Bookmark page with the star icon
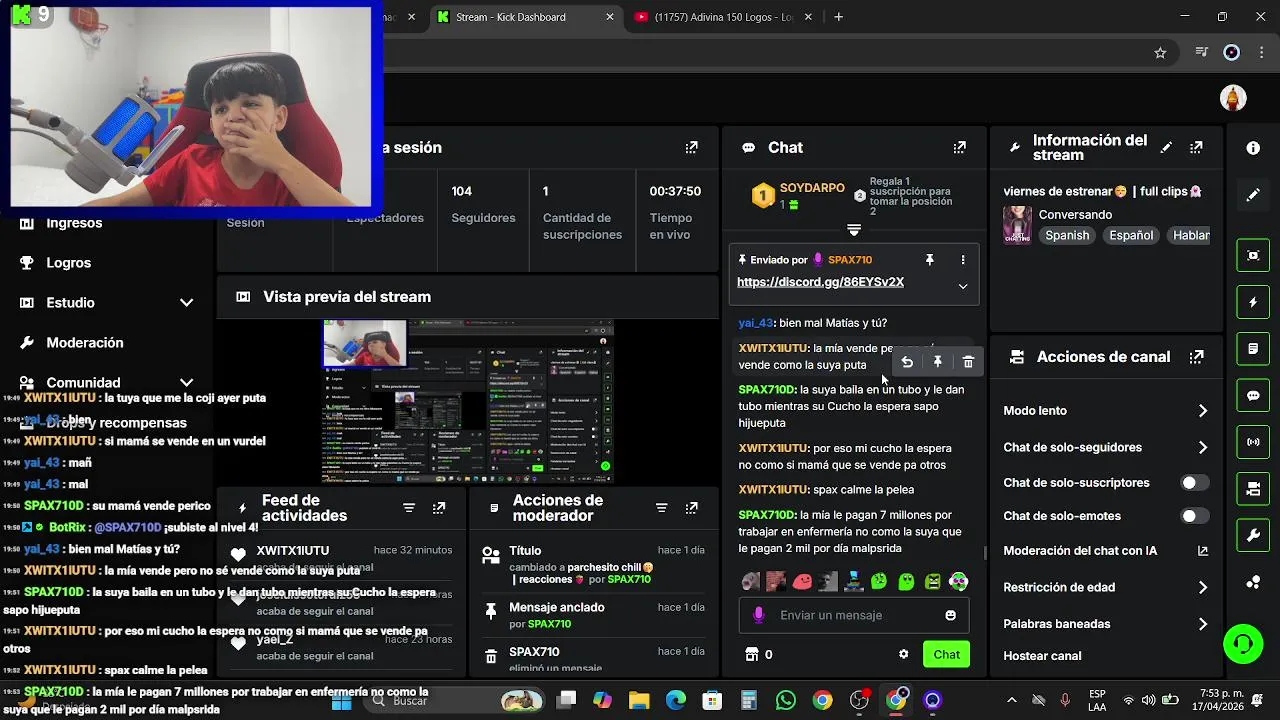The width and height of the screenshot is (1280, 720). click(x=1160, y=53)
